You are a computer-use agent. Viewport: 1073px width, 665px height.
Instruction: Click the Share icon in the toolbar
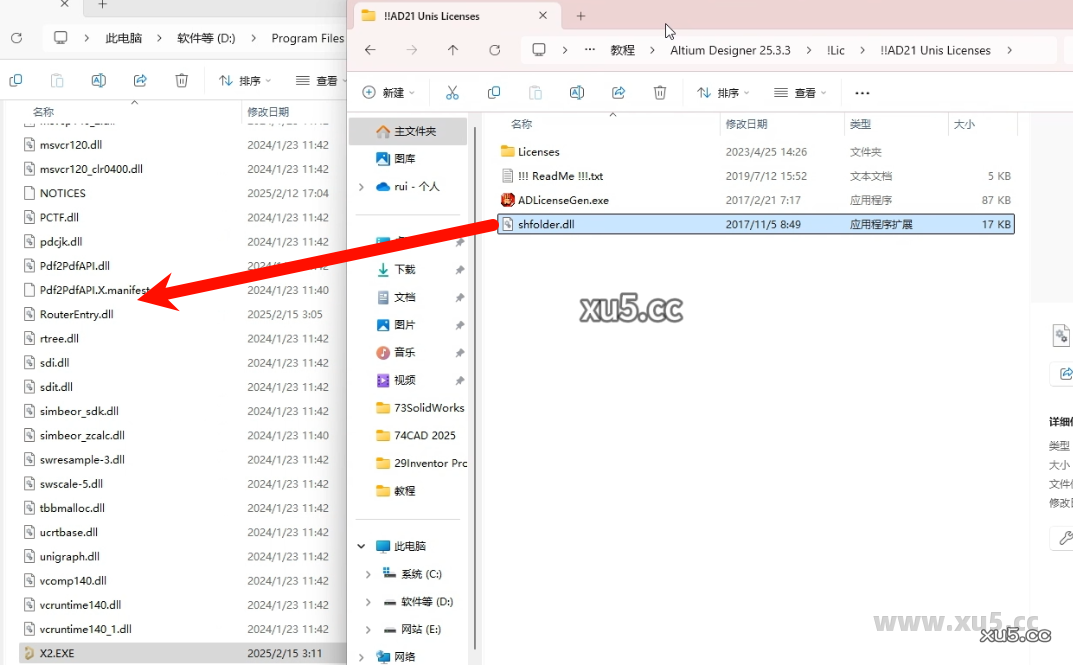coord(618,92)
